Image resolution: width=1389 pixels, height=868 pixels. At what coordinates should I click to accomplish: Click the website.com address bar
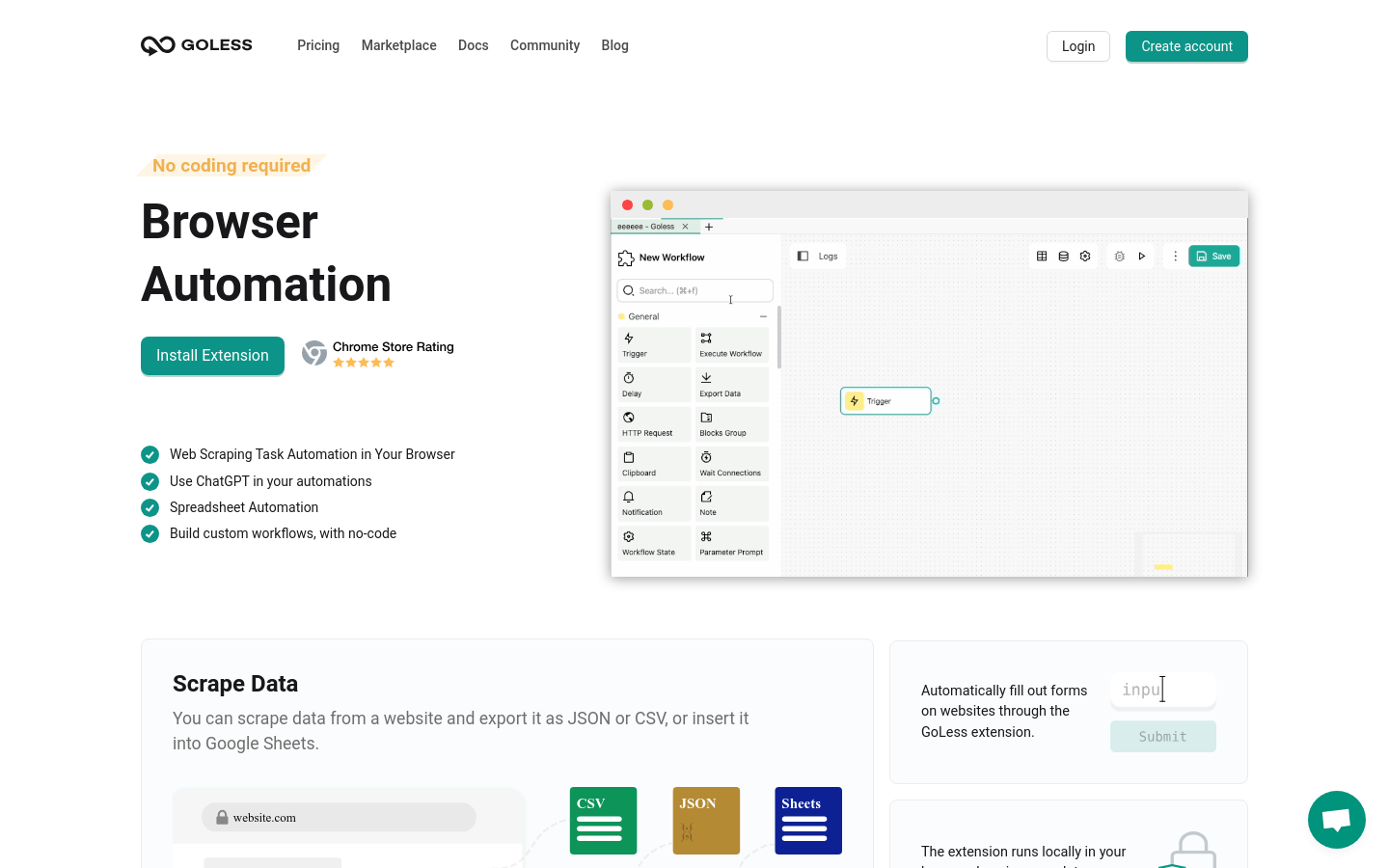(x=339, y=817)
